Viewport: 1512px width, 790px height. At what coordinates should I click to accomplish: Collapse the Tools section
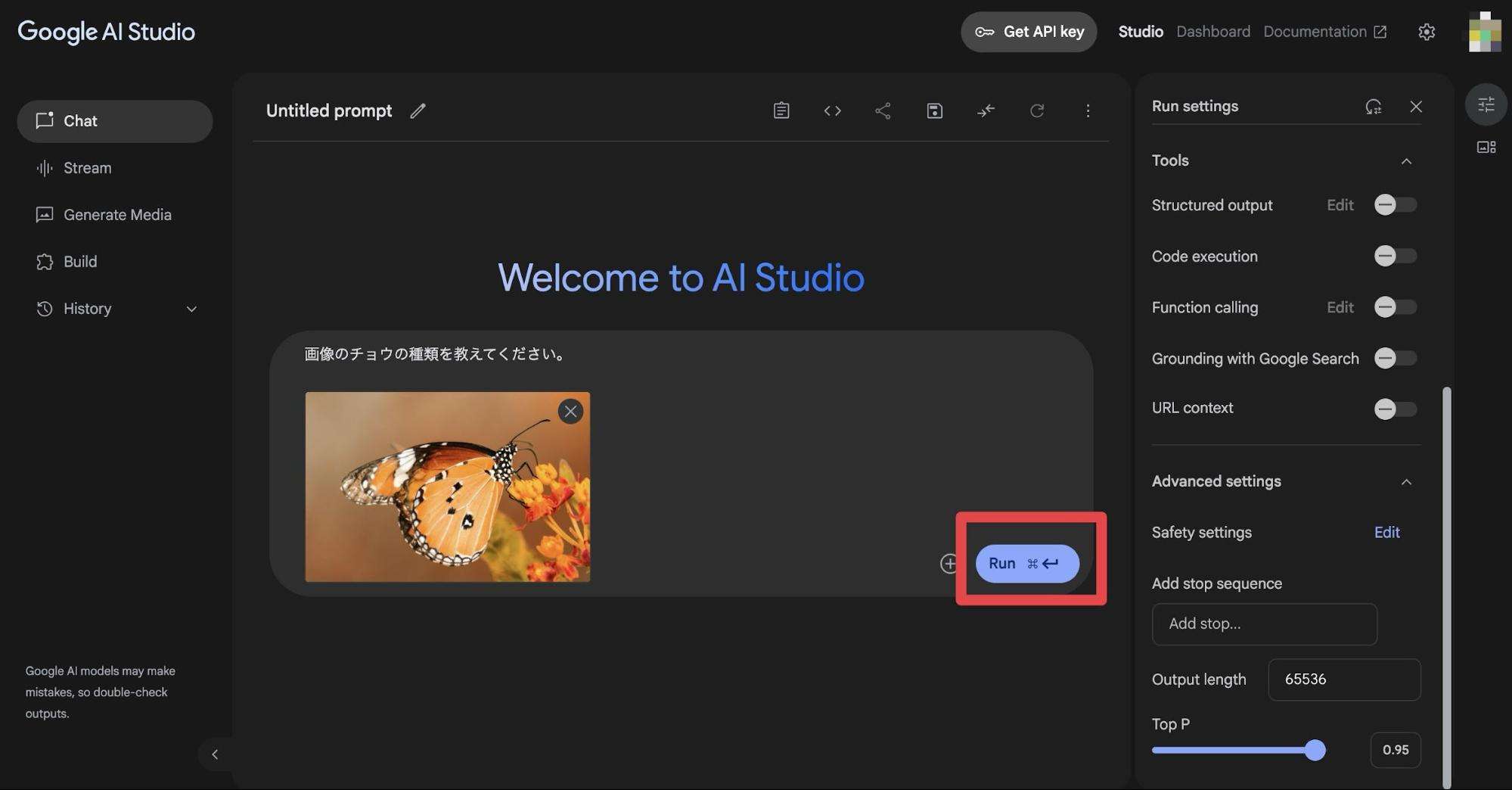tap(1406, 161)
